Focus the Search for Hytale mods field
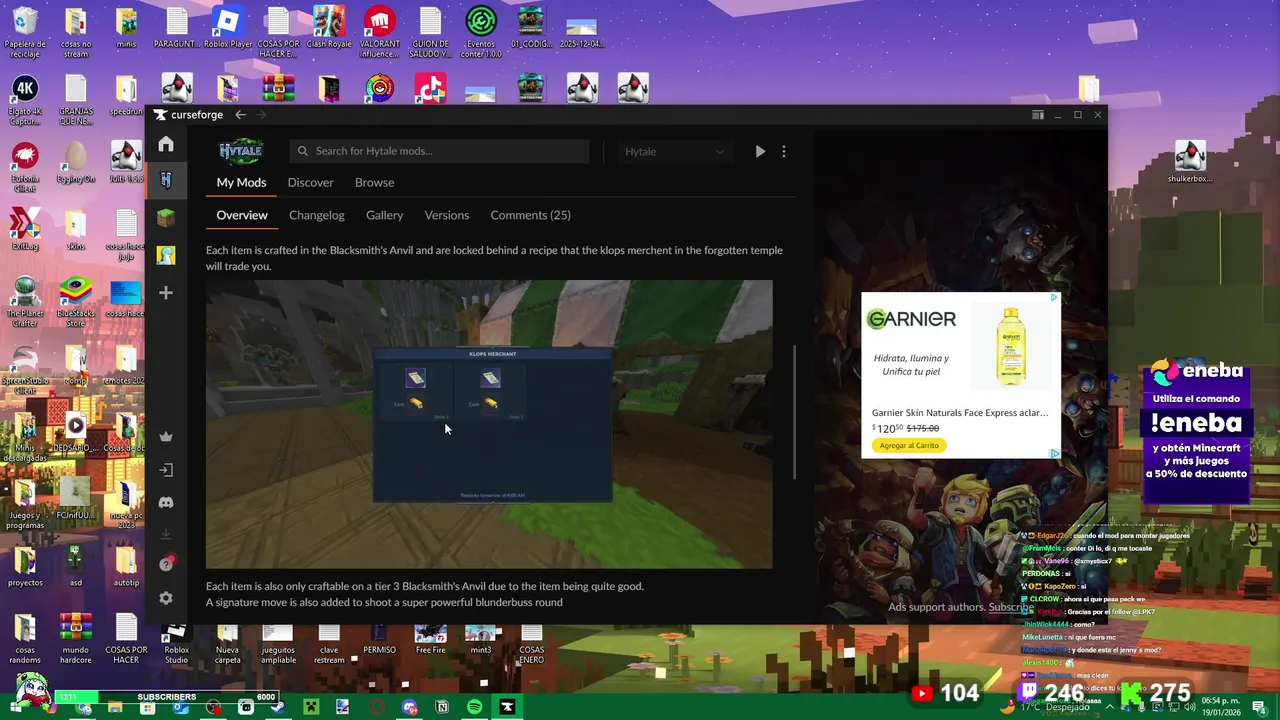Viewport: 1280px width, 720px height. pyautogui.click(x=440, y=151)
